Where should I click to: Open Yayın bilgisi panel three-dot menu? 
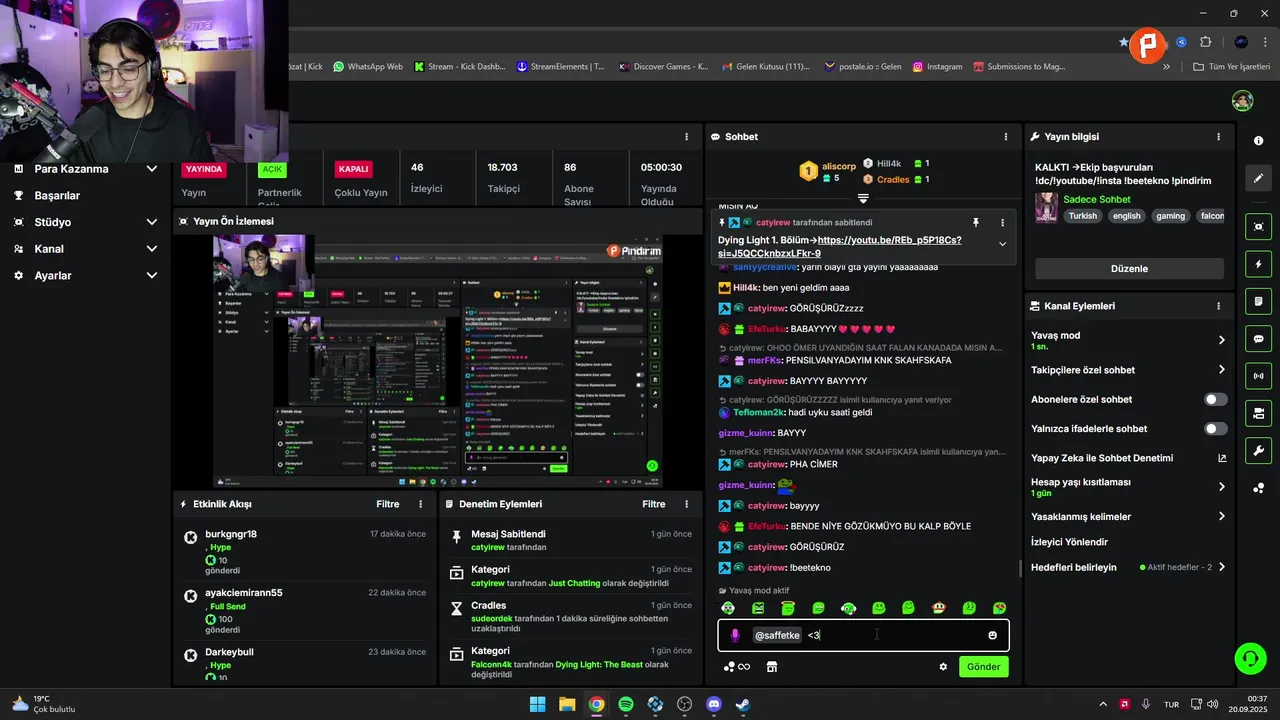(1218, 137)
